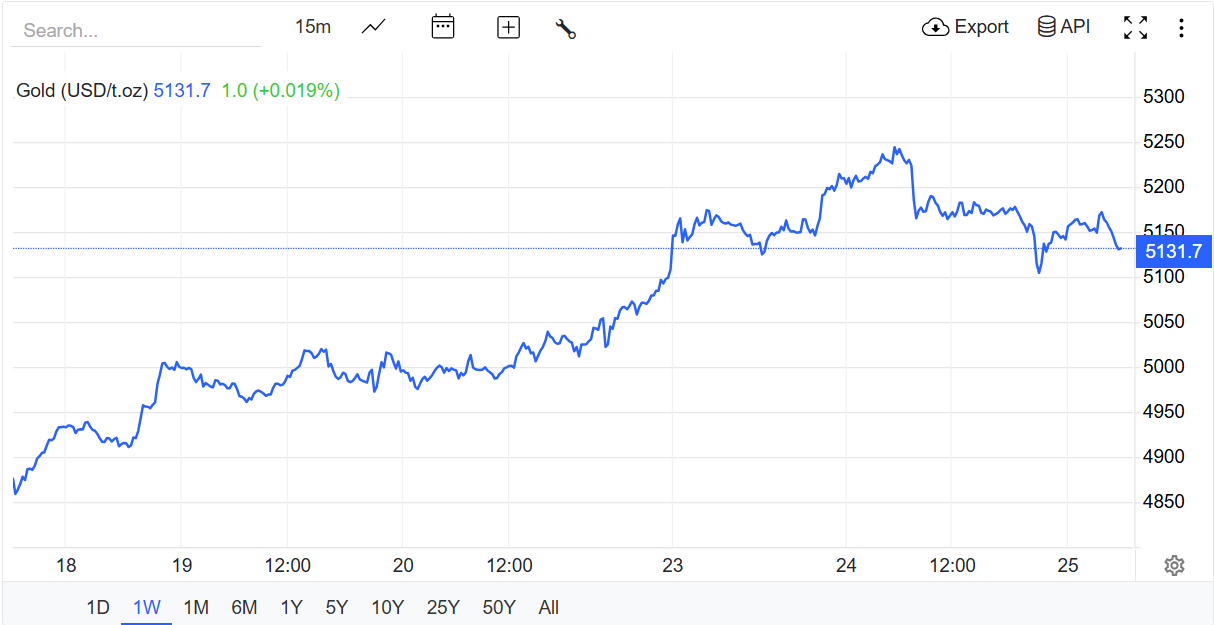Open the calendar date range picker
The height and width of the screenshot is (625, 1214).
coord(443,27)
